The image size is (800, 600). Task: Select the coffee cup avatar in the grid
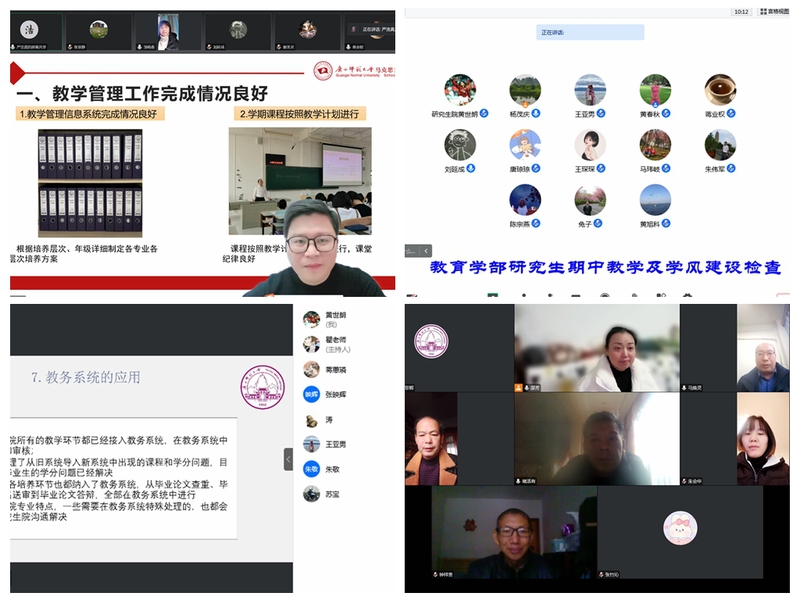click(x=720, y=90)
